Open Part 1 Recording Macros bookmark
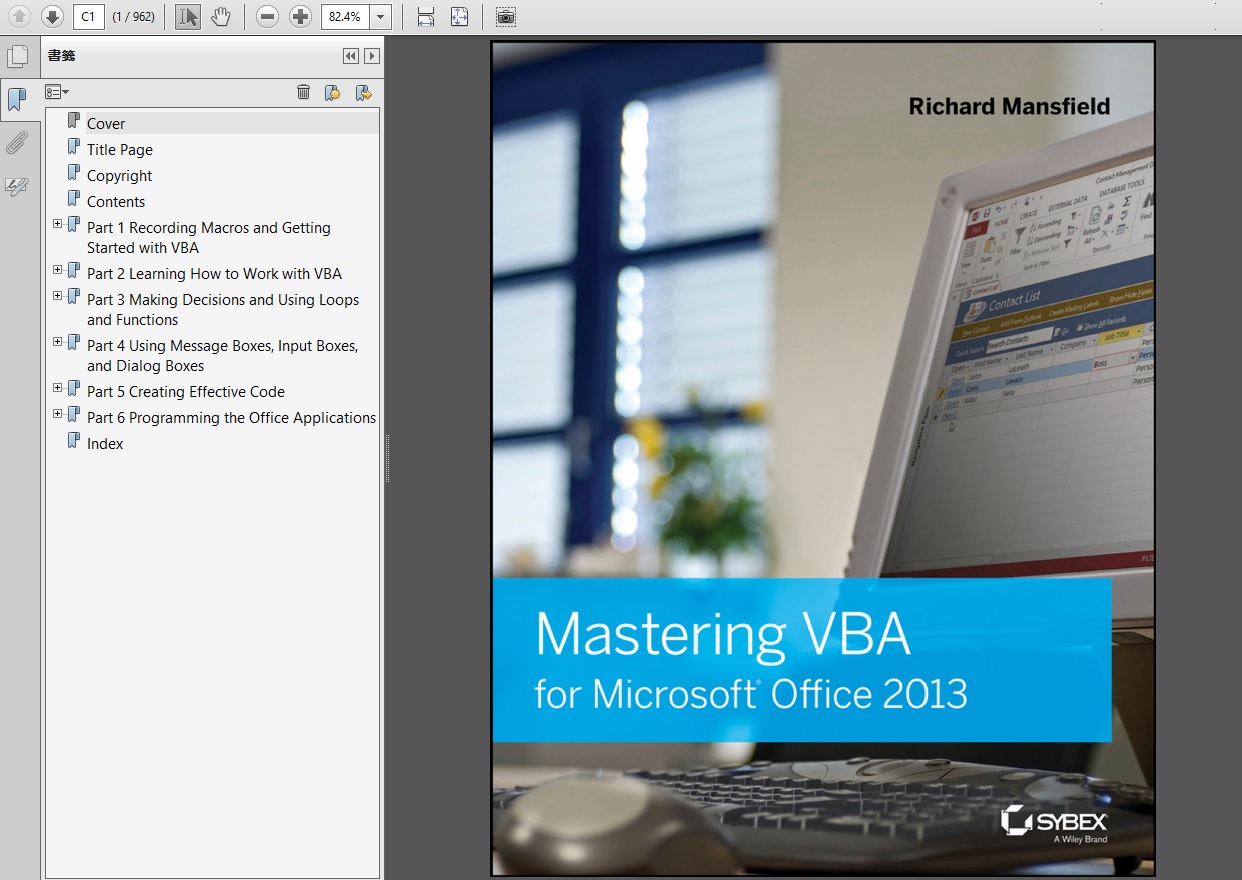The height and width of the screenshot is (880, 1242). click(x=209, y=238)
